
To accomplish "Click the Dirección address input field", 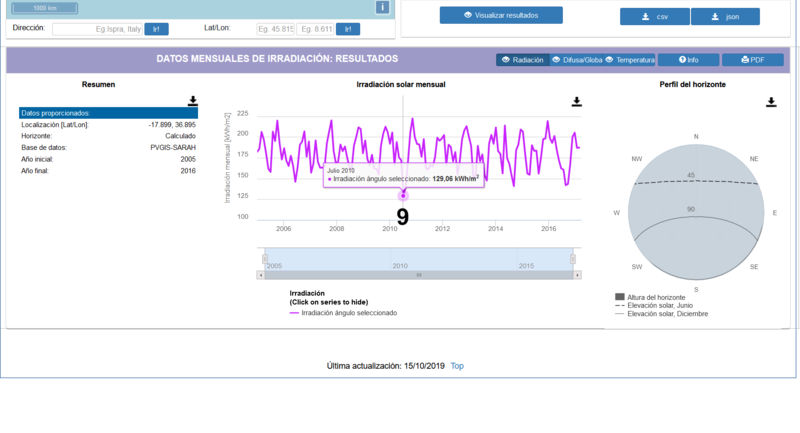I will pos(97,29).
